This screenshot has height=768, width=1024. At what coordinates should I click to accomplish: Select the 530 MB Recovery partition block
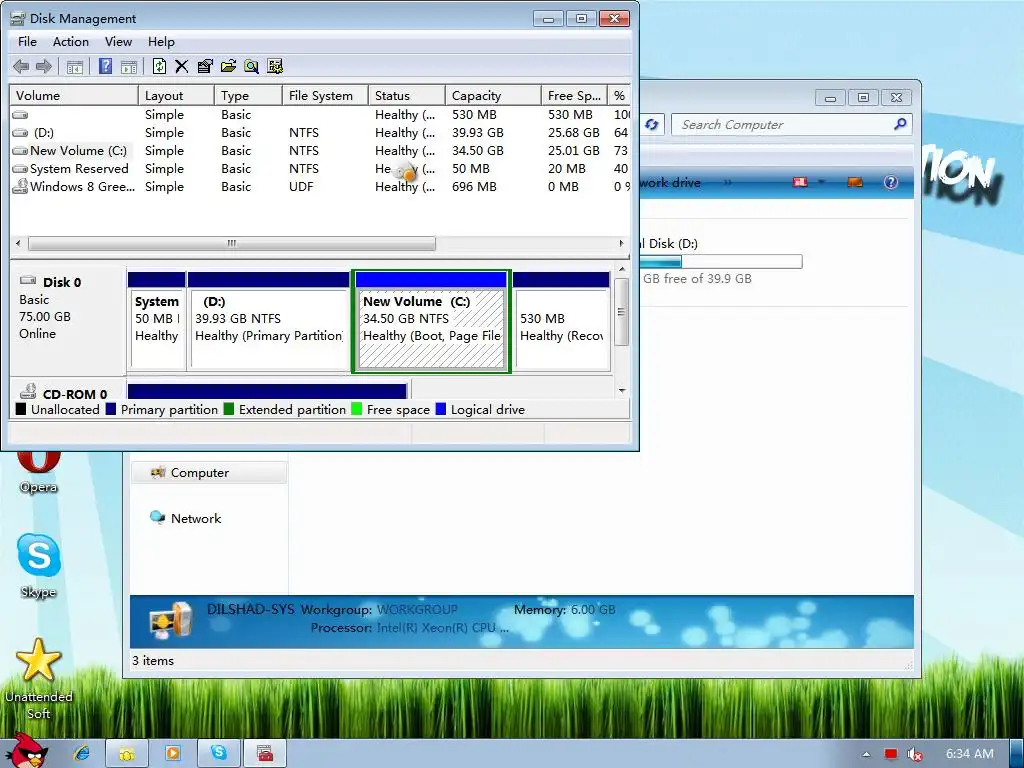(562, 322)
